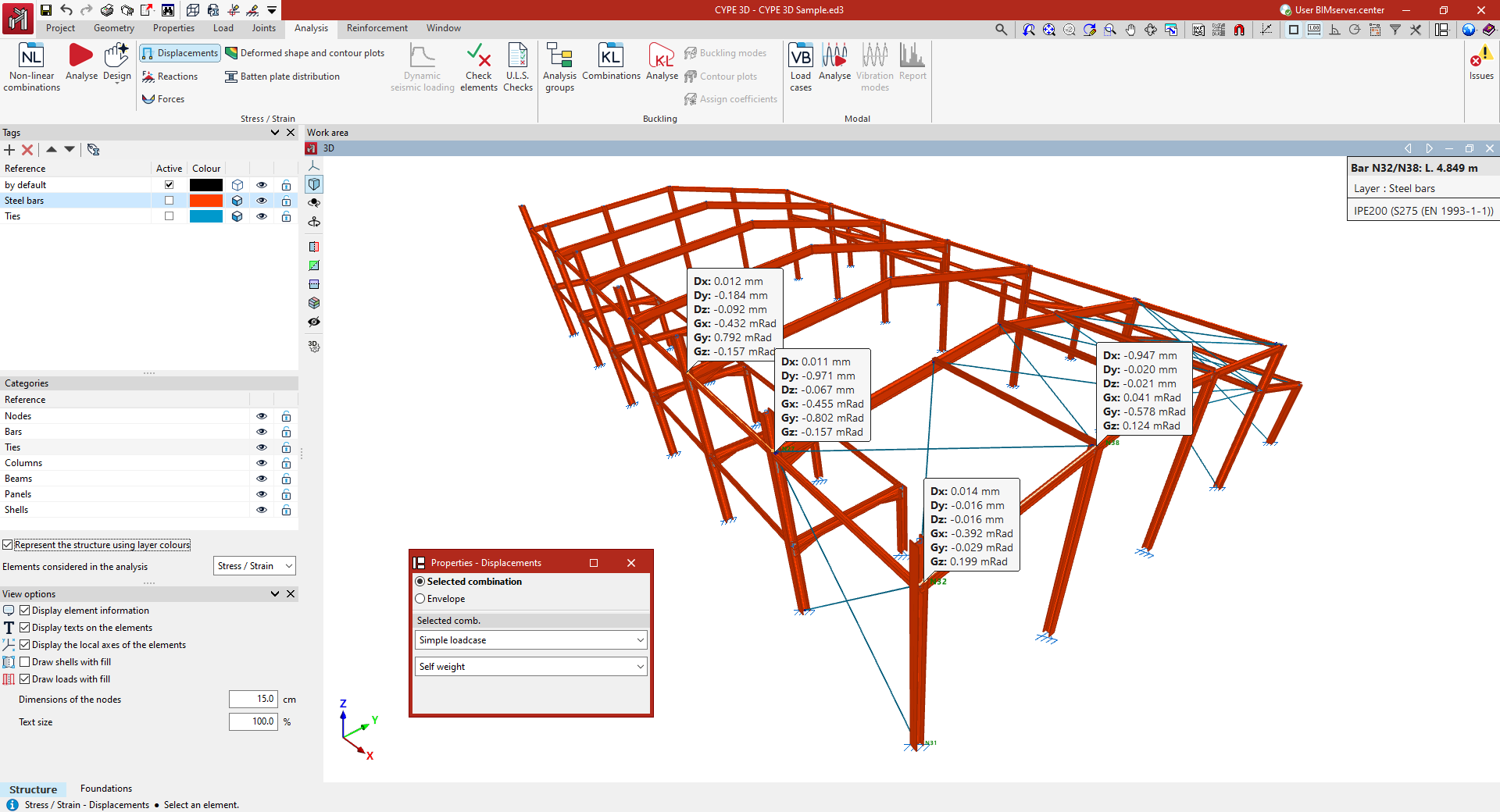Click the Ties blue colour swatch

206,216
